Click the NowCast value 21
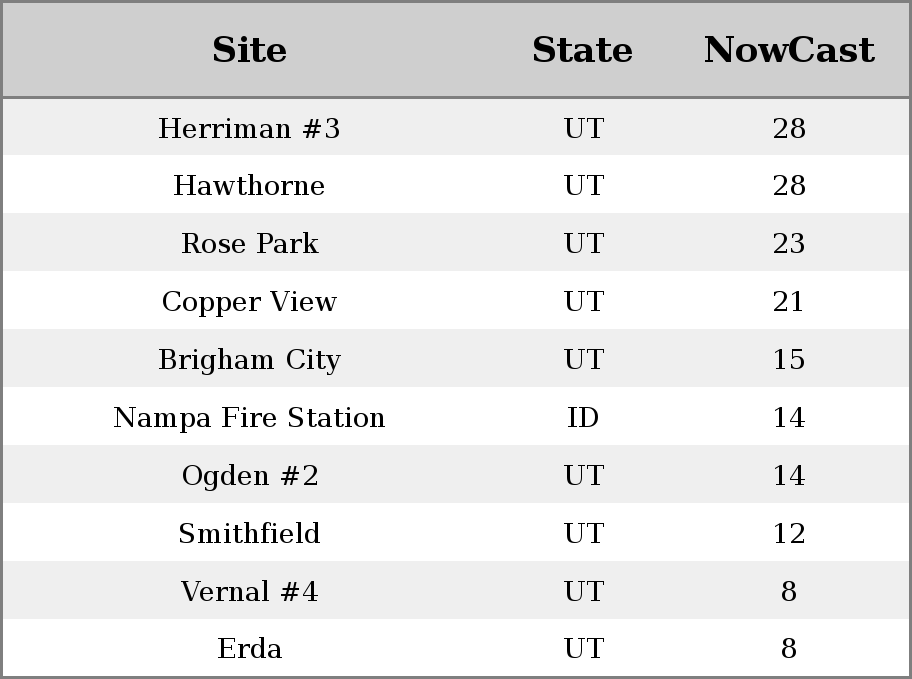 (788, 301)
